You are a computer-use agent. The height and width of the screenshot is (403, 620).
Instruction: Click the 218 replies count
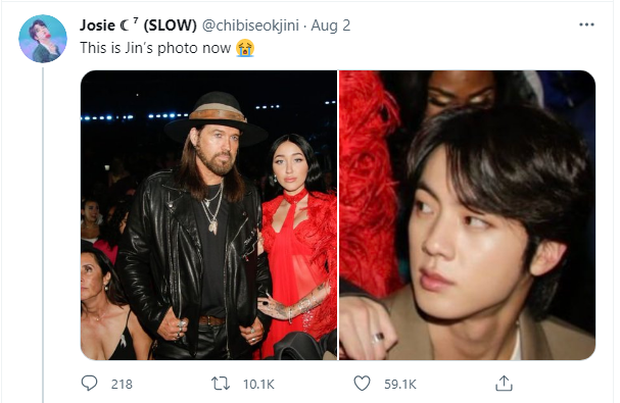pyautogui.click(x=122, y=384)
